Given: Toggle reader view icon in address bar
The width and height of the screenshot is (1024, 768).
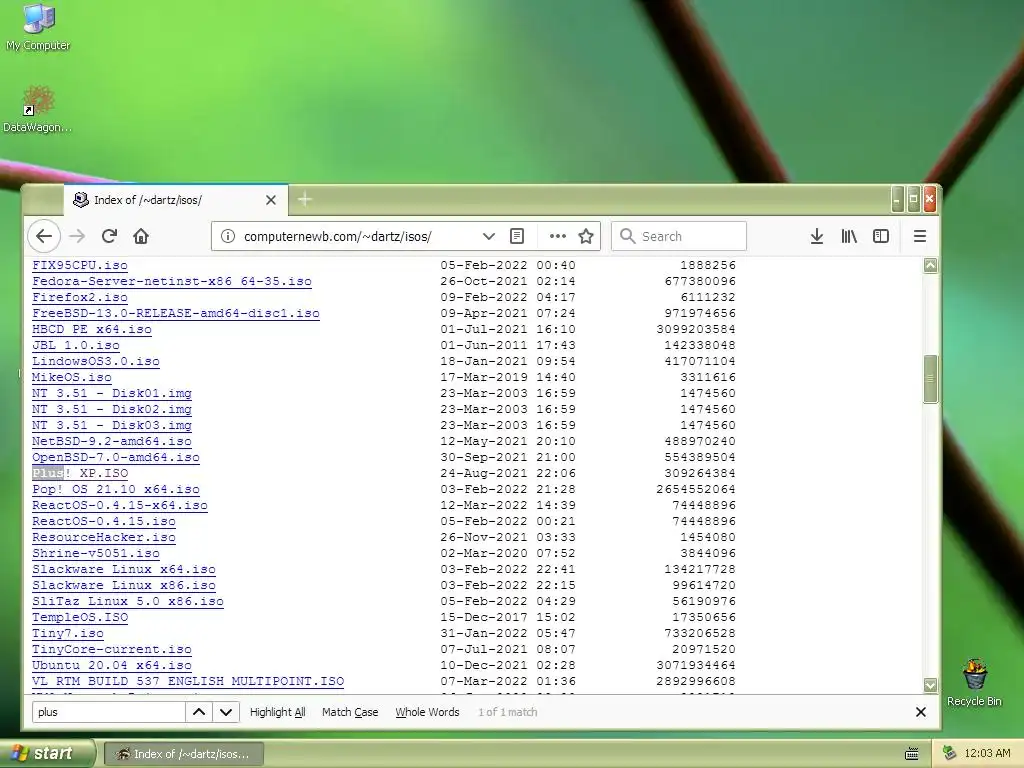Looking at the screenshot, I should pos(517,236).
